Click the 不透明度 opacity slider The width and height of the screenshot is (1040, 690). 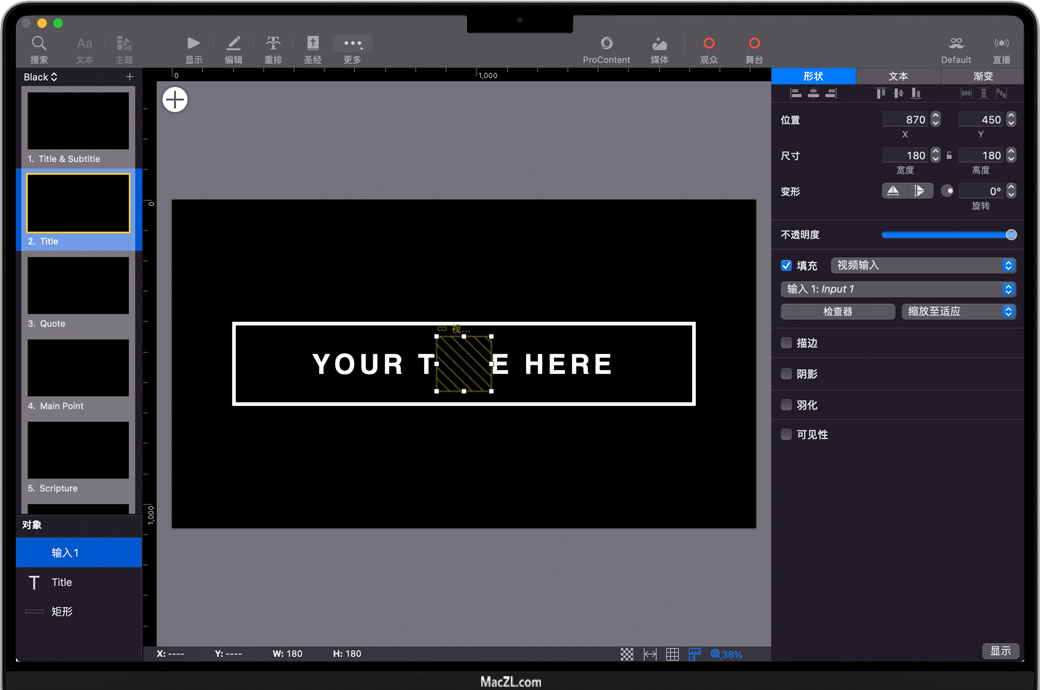click(x=946, y=235)
